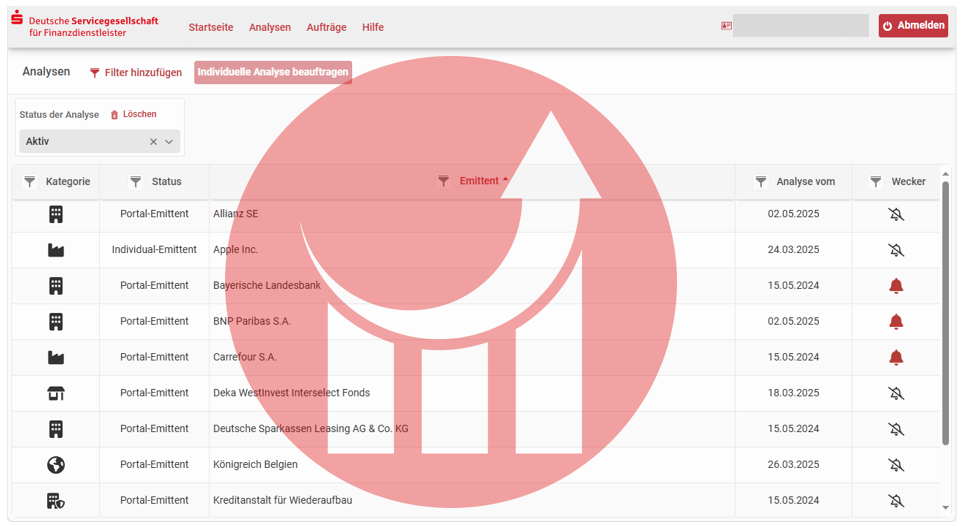Click the building icon for BNP Paribas
965x526 pixels.
point(56,321)
